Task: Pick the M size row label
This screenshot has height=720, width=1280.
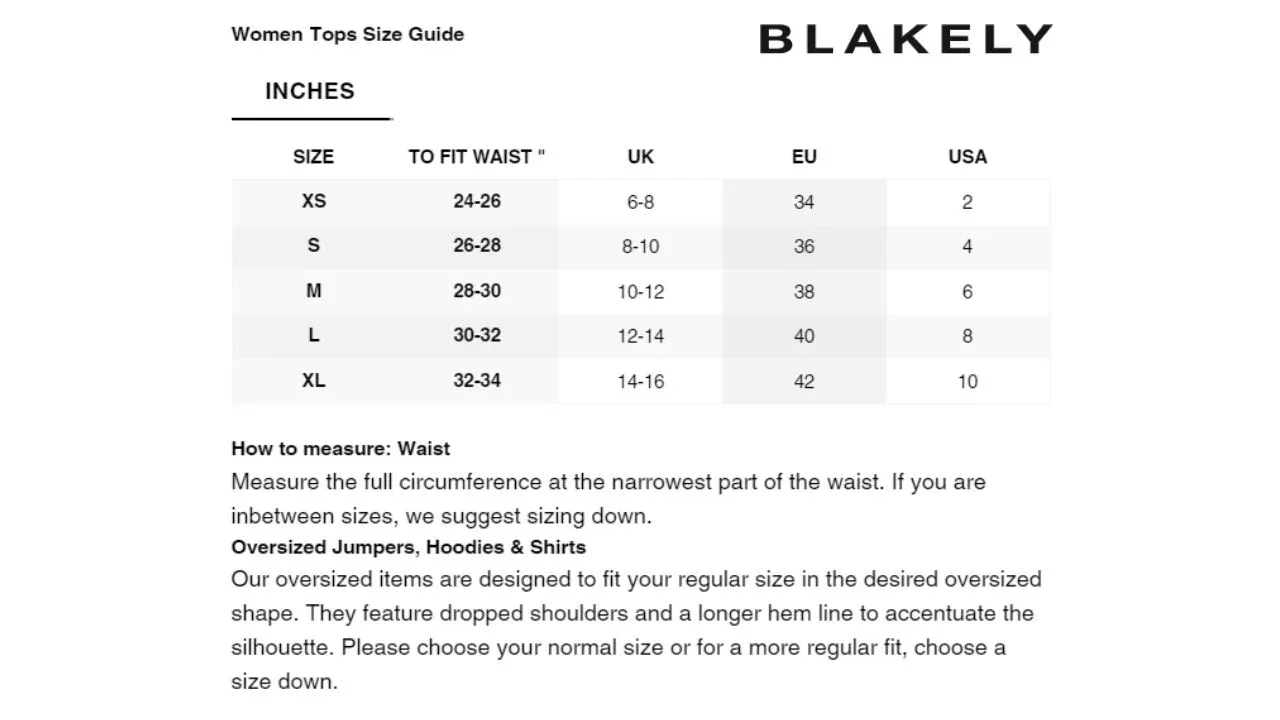Action: (x=313, y=291)
